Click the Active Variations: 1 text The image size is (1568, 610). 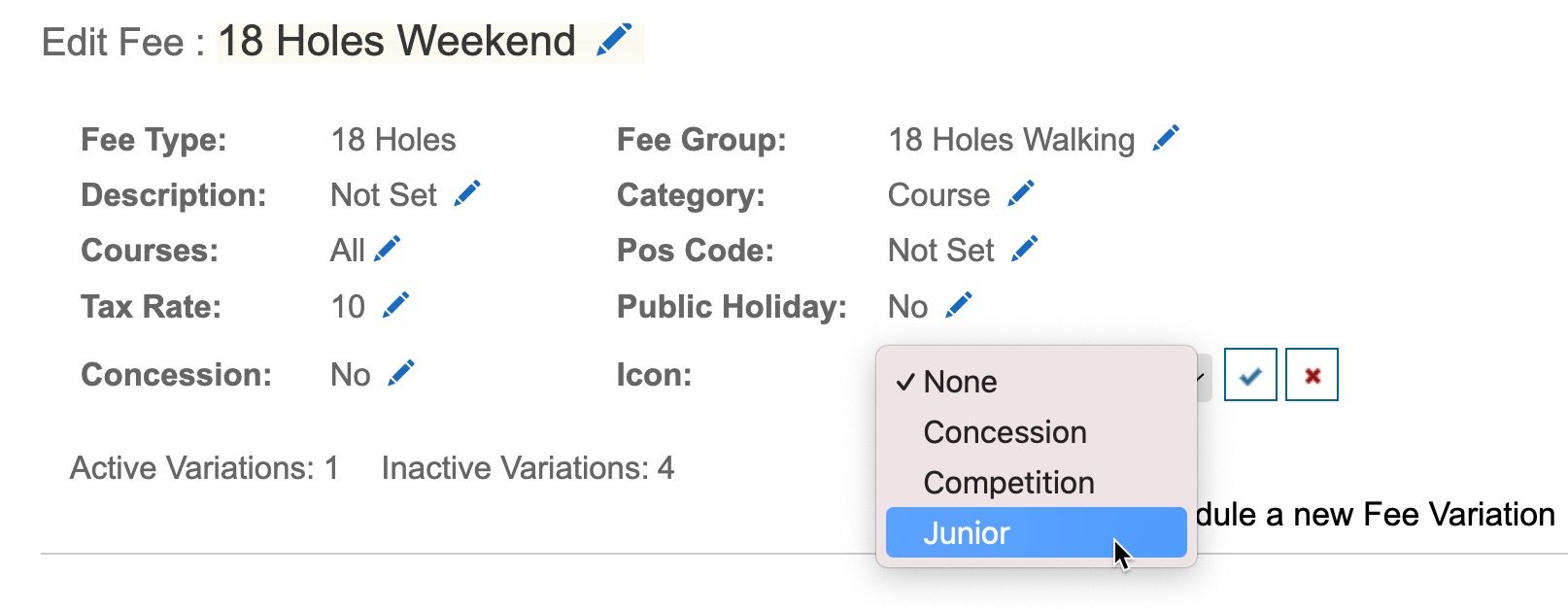pos(204,468)
